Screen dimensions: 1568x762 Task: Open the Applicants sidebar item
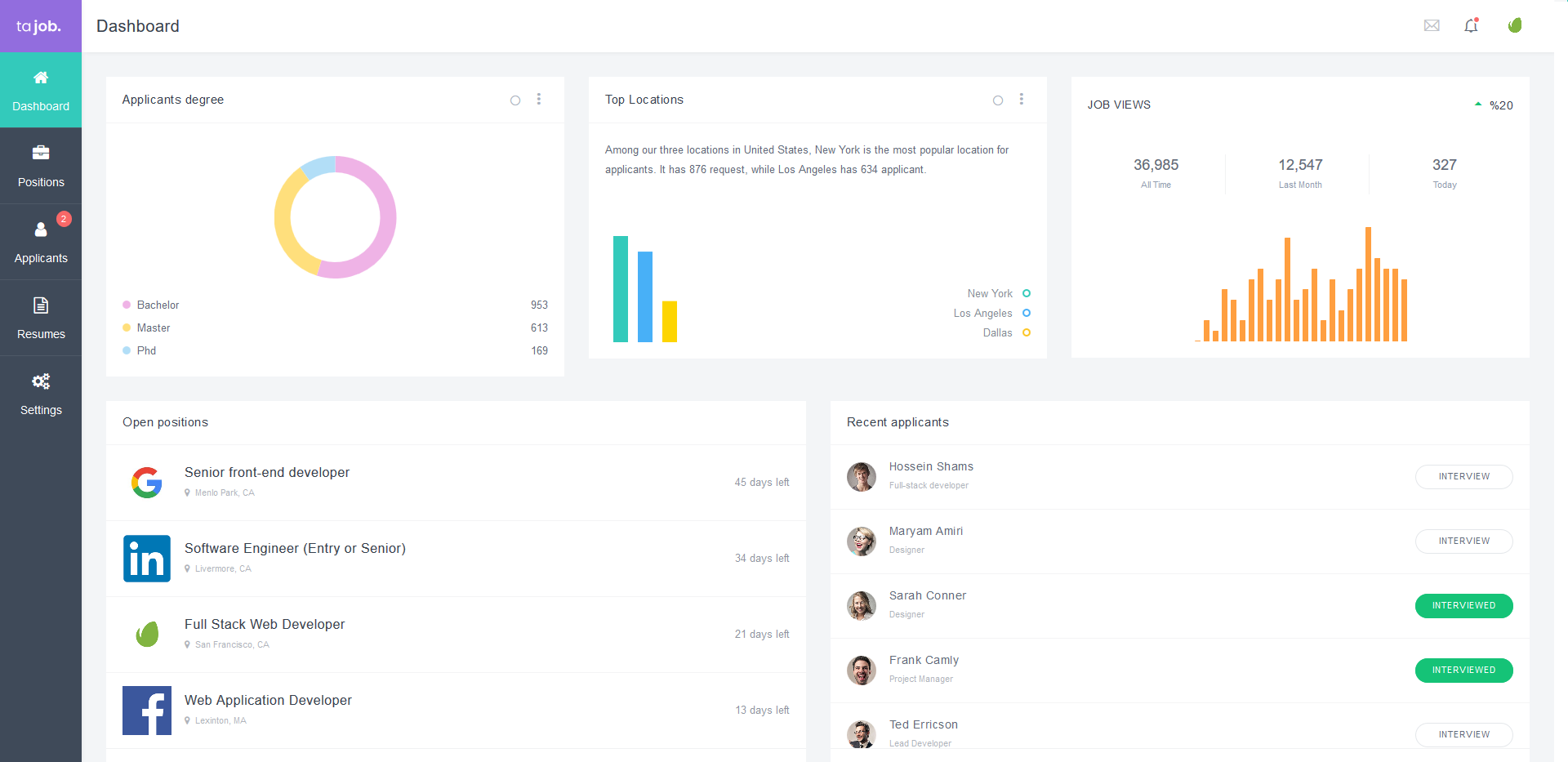(x=41, y=242)
